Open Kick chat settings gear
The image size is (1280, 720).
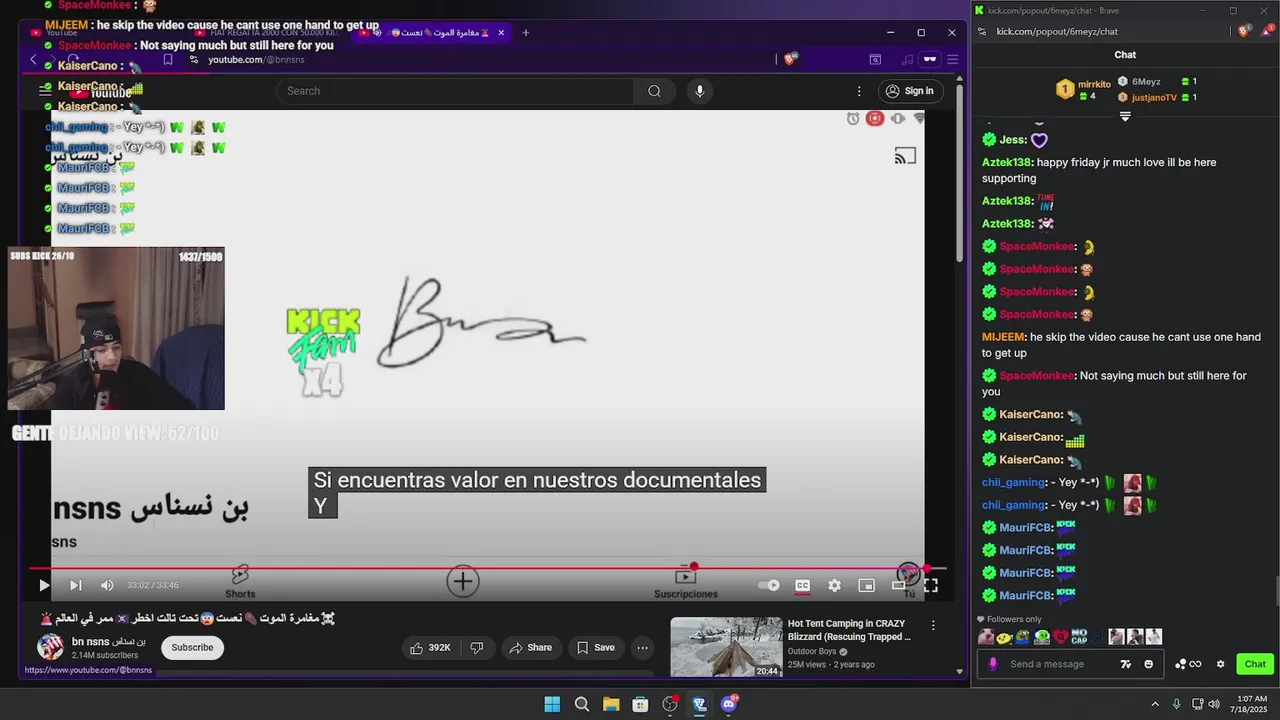(1220, 664)
